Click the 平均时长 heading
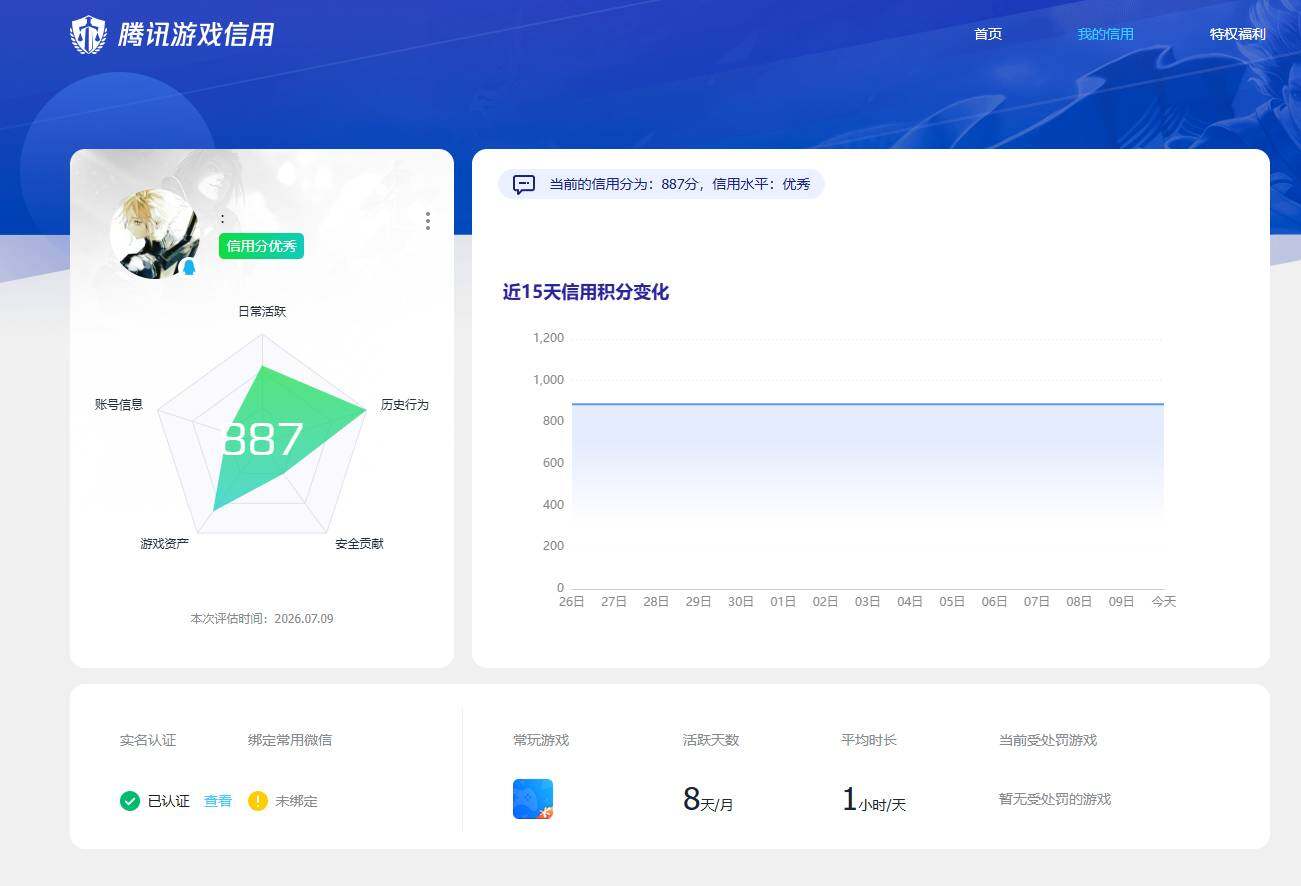Viewport: 1301px width, 886px height. tap(869, 740)
